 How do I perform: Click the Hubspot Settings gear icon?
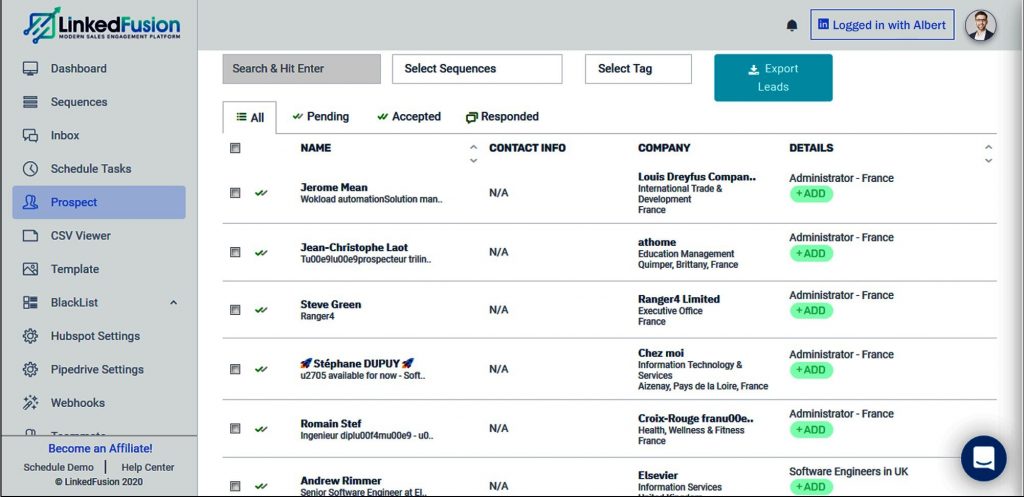pos(30,336)
